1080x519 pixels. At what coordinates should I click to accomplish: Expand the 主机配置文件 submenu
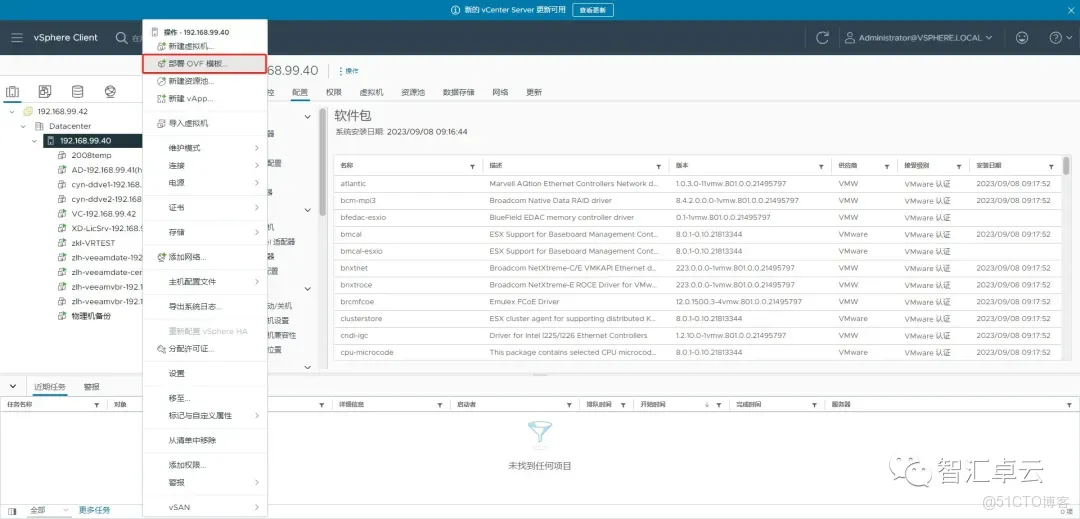click(x=205, y=282)
